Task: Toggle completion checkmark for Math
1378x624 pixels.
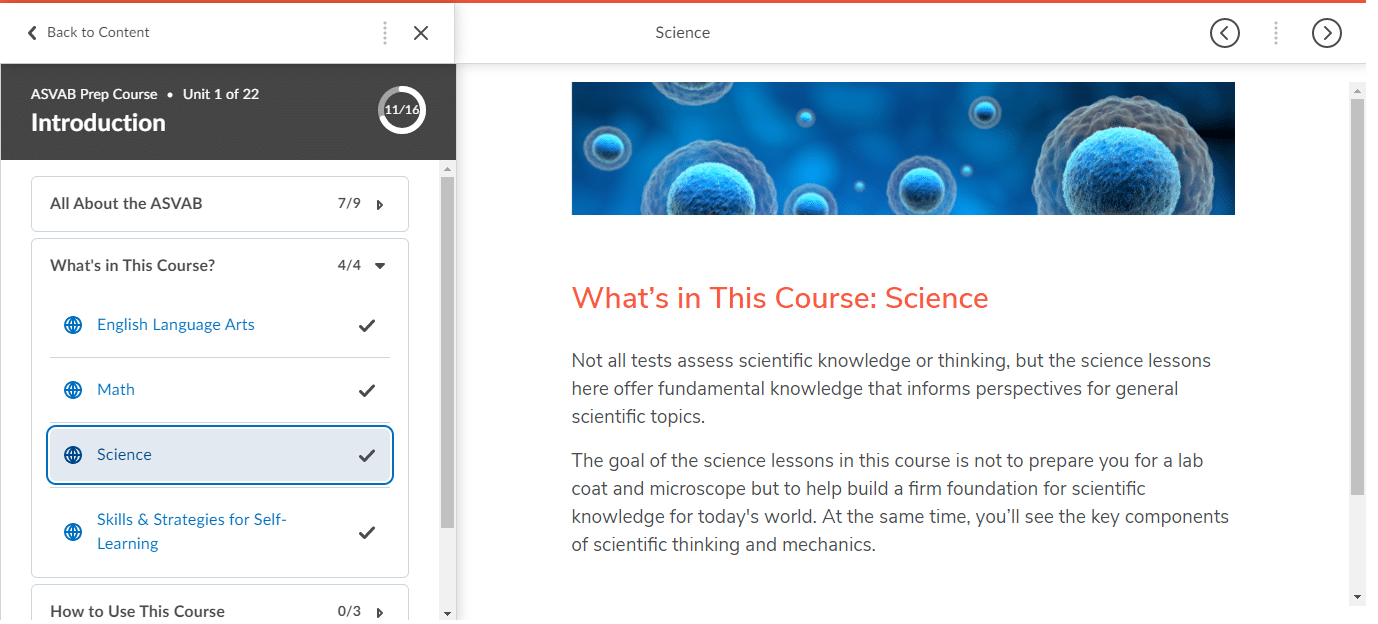Action: 367,390
